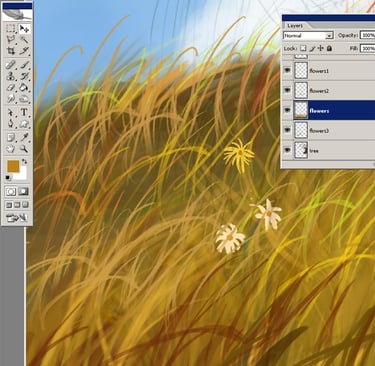Reset default black and white colors
This screenshot has width=375, height=366.
tap(8, 178)
